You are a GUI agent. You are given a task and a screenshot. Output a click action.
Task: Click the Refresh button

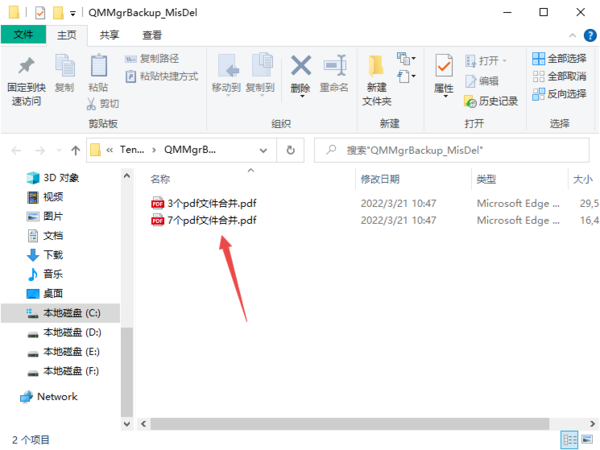click(x=291, y=150)
